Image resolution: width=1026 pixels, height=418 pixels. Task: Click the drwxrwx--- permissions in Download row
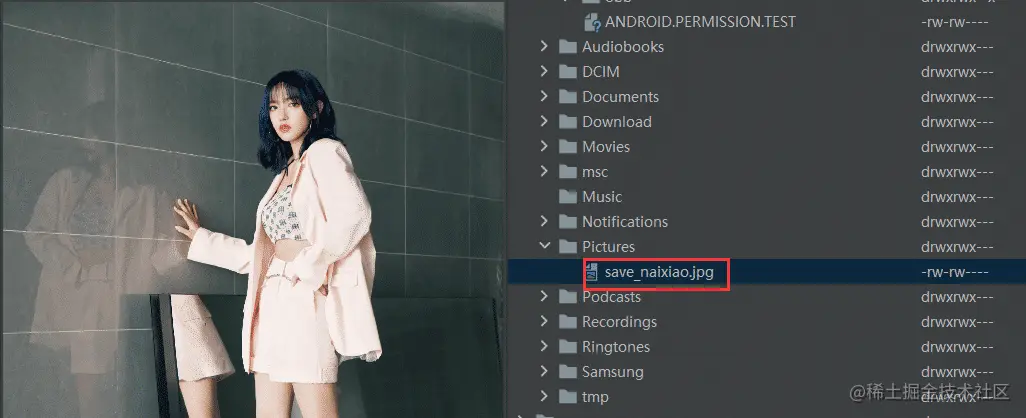(x=957, y=122)
